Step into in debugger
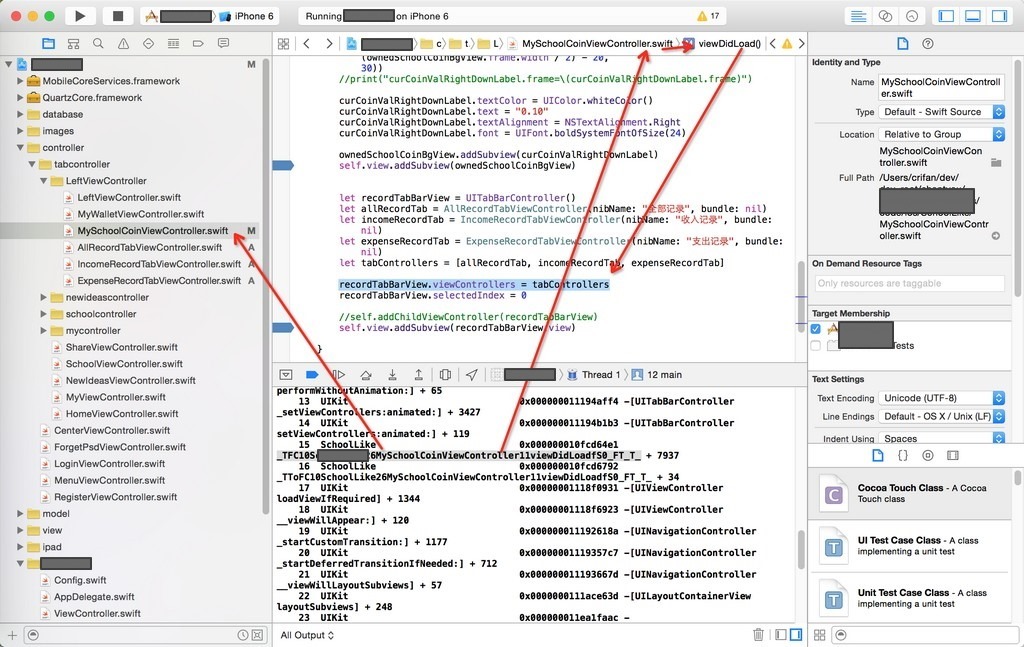This screenshot has height=647, width=1024. [392, 375]
